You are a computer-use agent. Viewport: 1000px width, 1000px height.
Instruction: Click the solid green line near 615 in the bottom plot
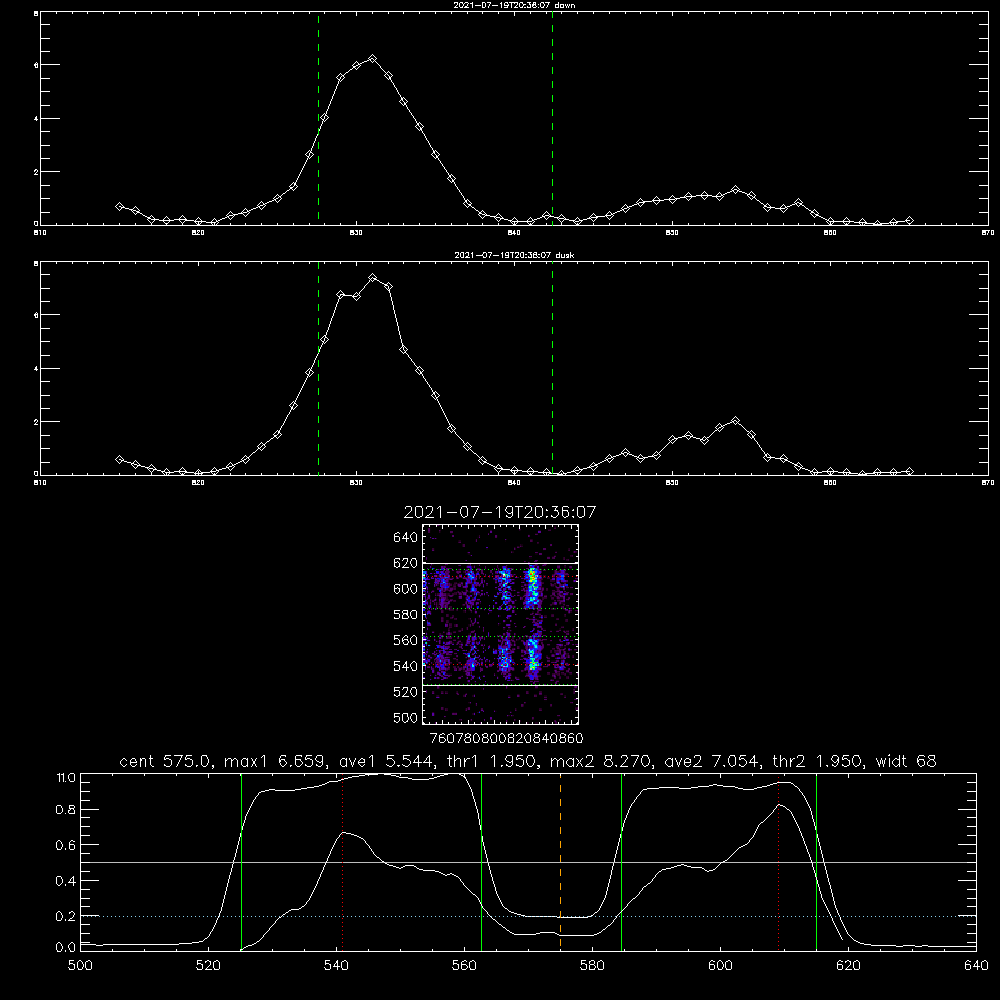(816, 861)
